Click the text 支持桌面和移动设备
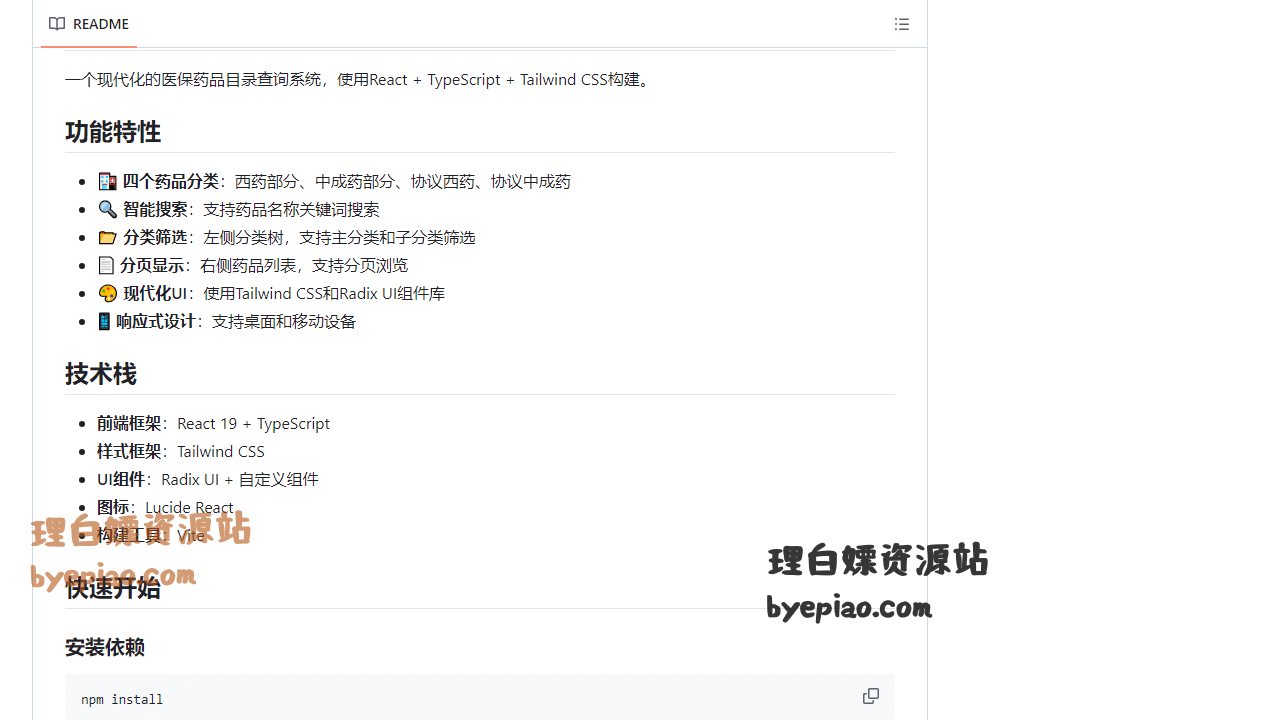Image resolution: width=1280 pixels, height=720 pixels. [x=284, y=321]
